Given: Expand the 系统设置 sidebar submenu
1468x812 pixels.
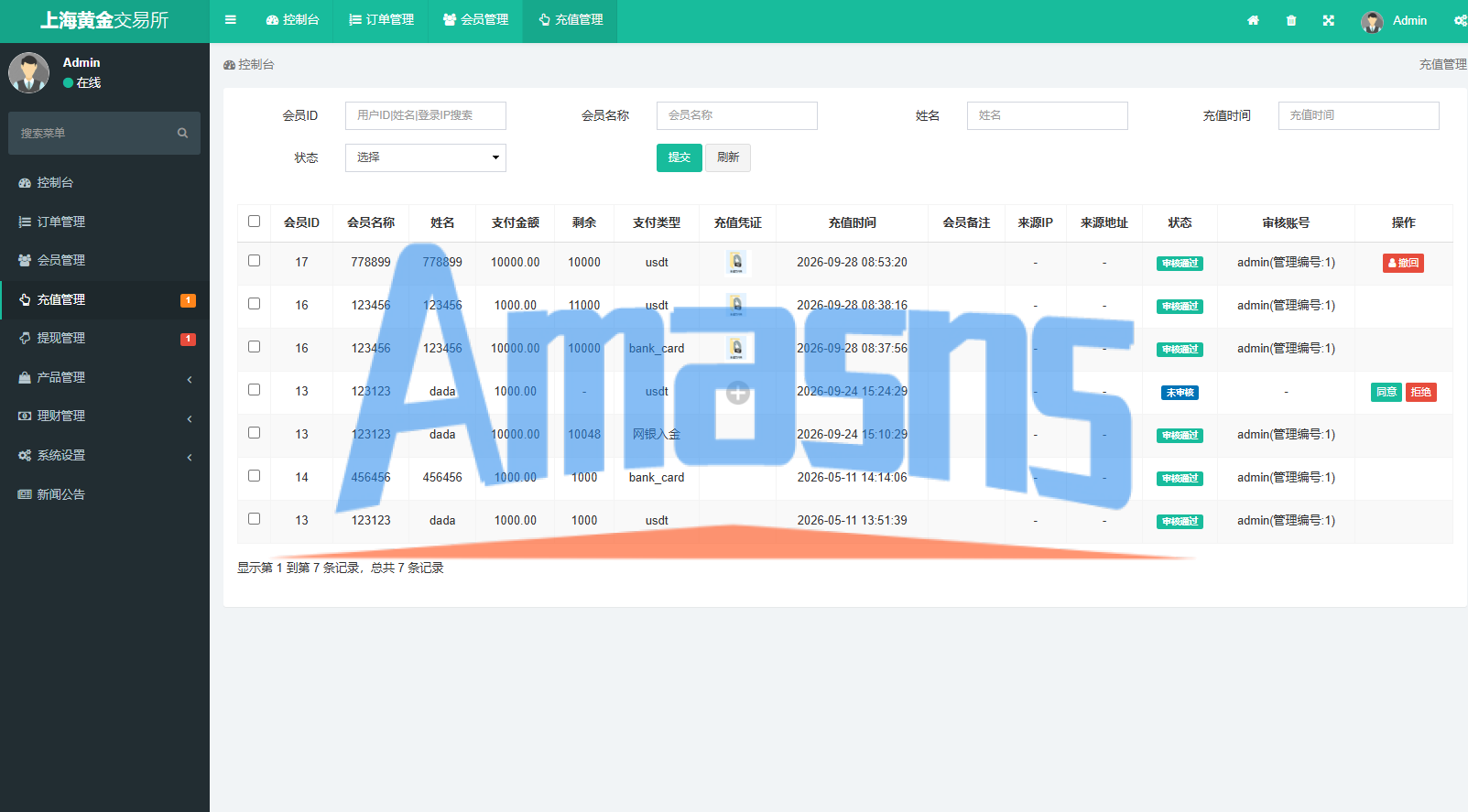Looking at the screenshot, I should point(104,455).
